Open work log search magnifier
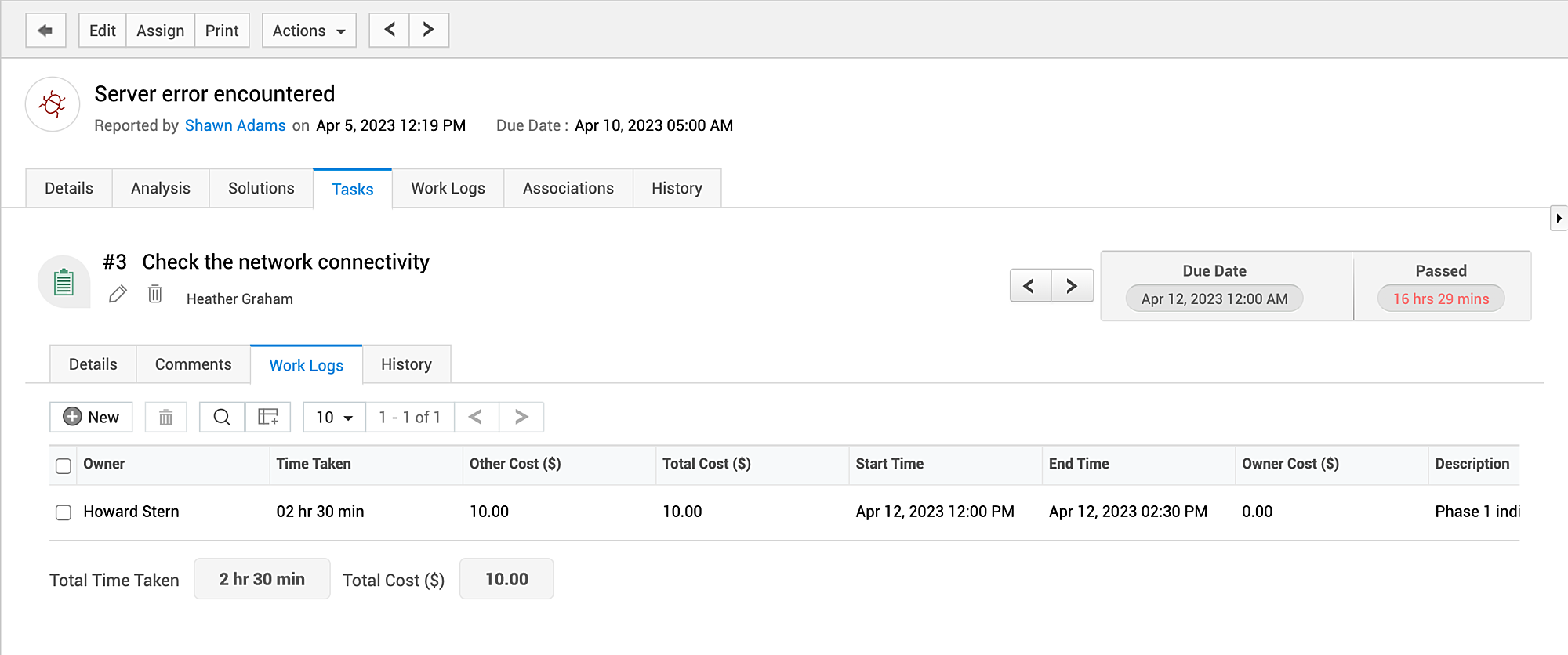The image size is (1568, 655). click(x=222, y=418)
